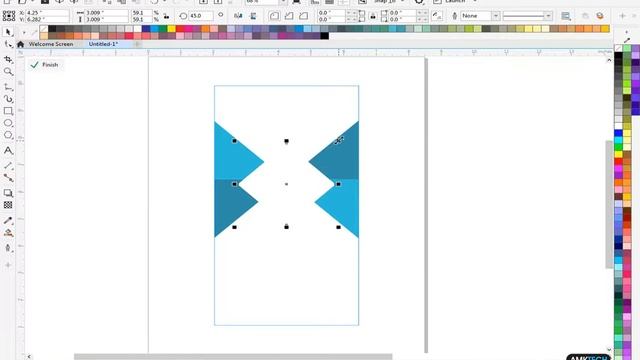The height and width of the screenshot is (360, 640).
Task: Open the Welcome Screen tab
Action: 51,44
